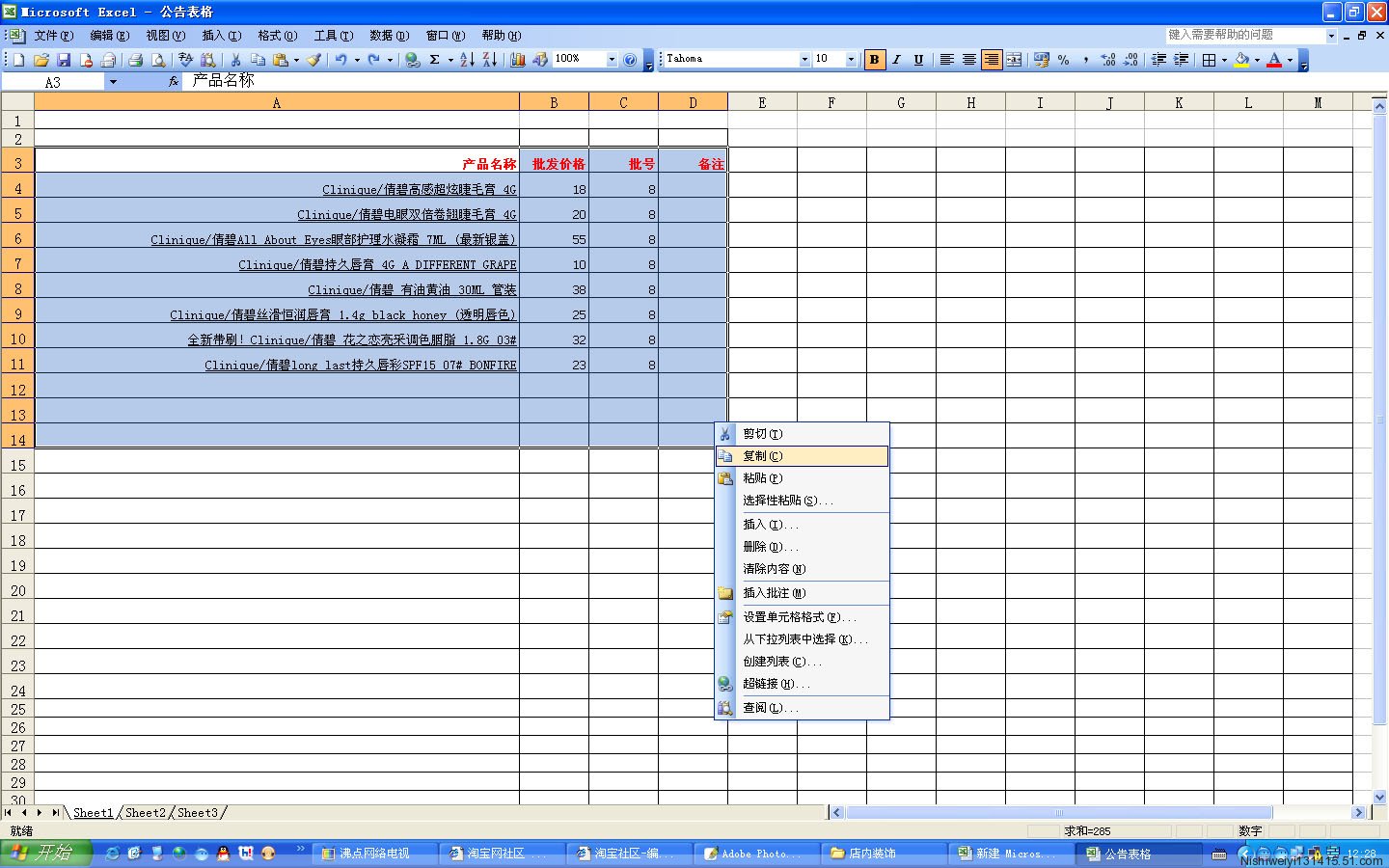Expand the Borders dropdown arrow
1389x868 pixels.
[1224, 60]
